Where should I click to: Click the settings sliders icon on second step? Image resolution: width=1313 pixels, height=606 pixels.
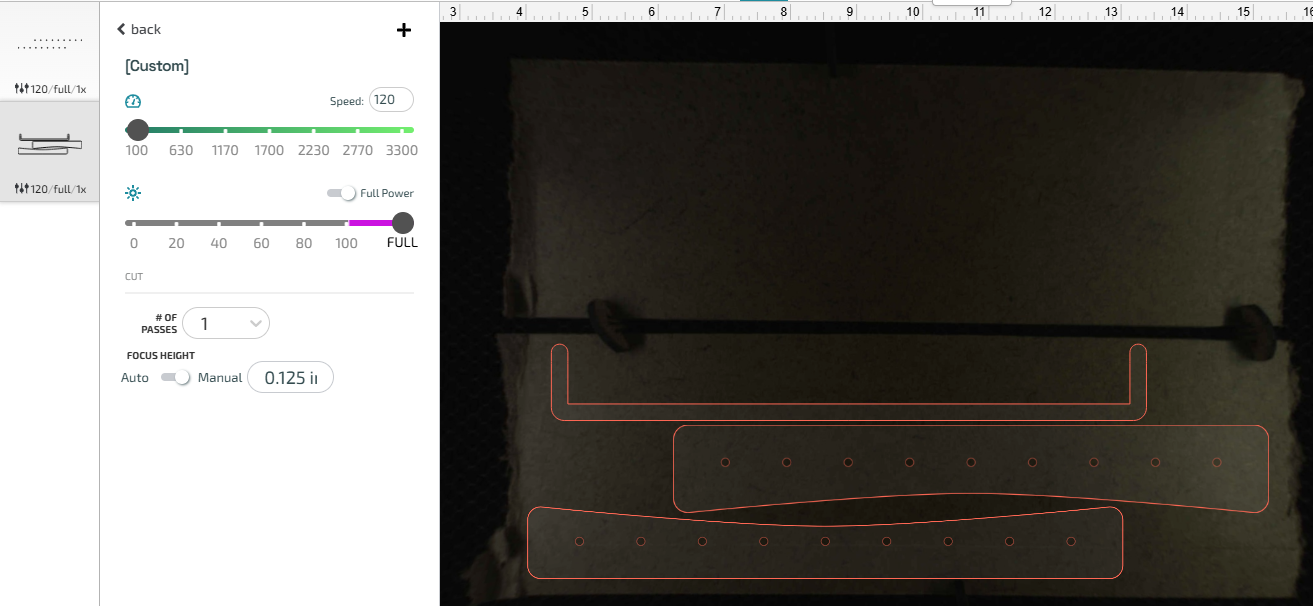click(22, 189)
